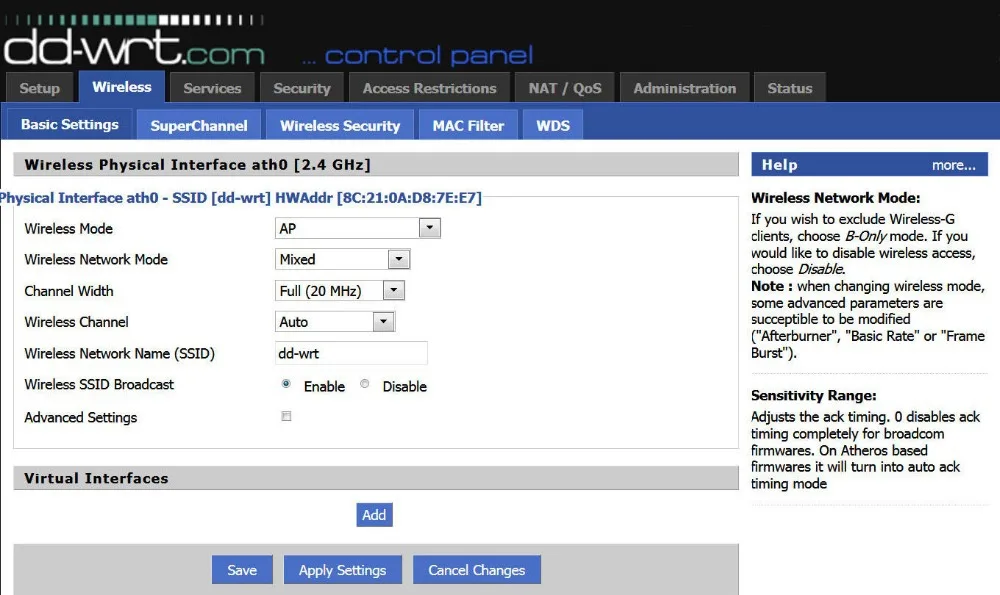
Task: Open the Status tab
Action: [x=790, y=88]
